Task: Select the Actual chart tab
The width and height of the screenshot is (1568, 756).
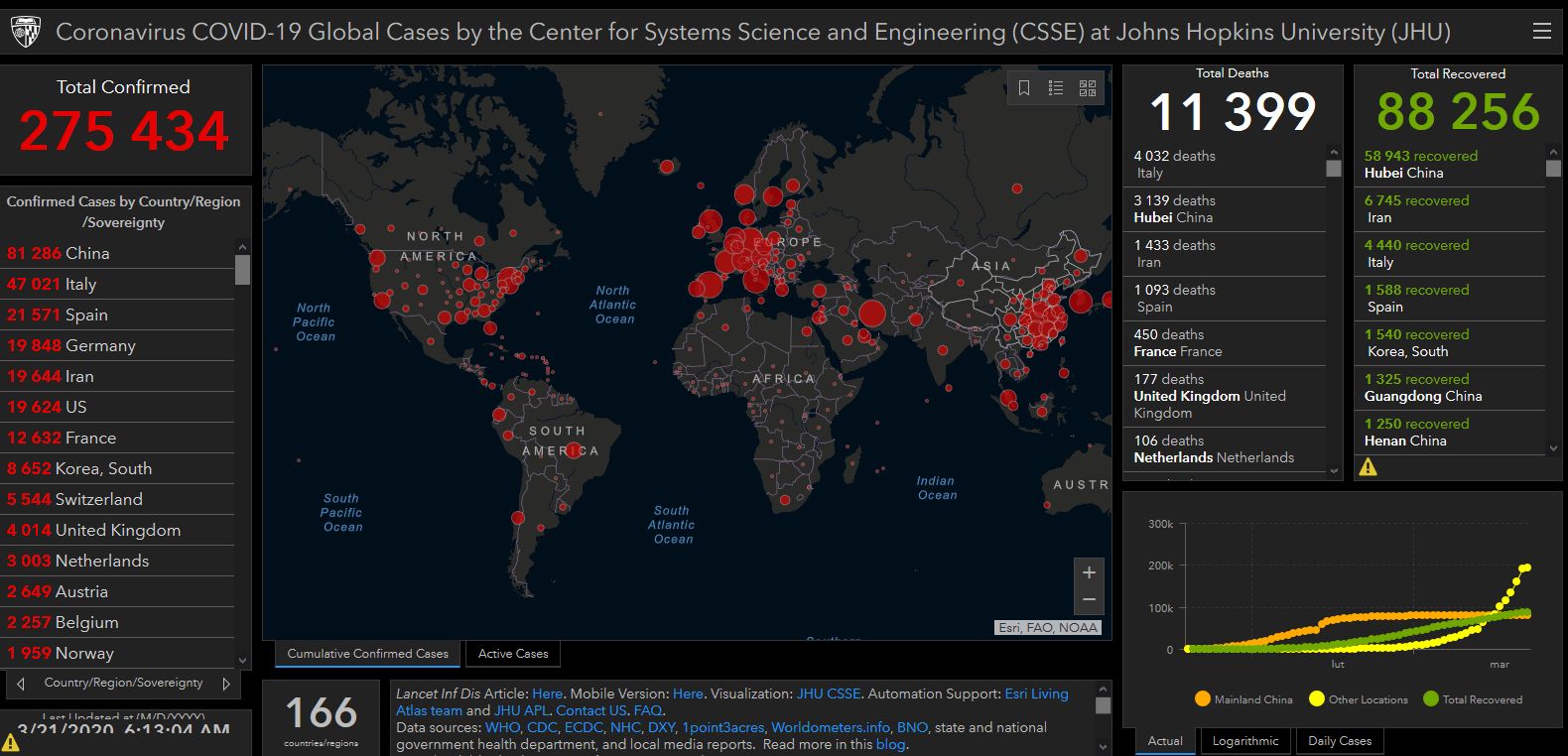Action: click(x=1165, y=741)
